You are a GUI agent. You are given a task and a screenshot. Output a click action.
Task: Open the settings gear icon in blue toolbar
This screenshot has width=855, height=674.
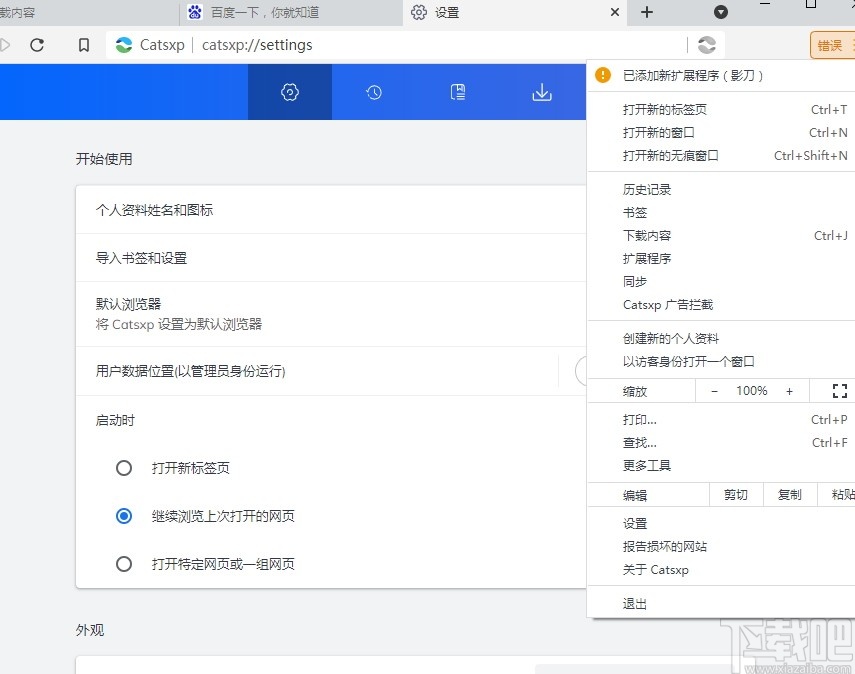tap(289, 91)
